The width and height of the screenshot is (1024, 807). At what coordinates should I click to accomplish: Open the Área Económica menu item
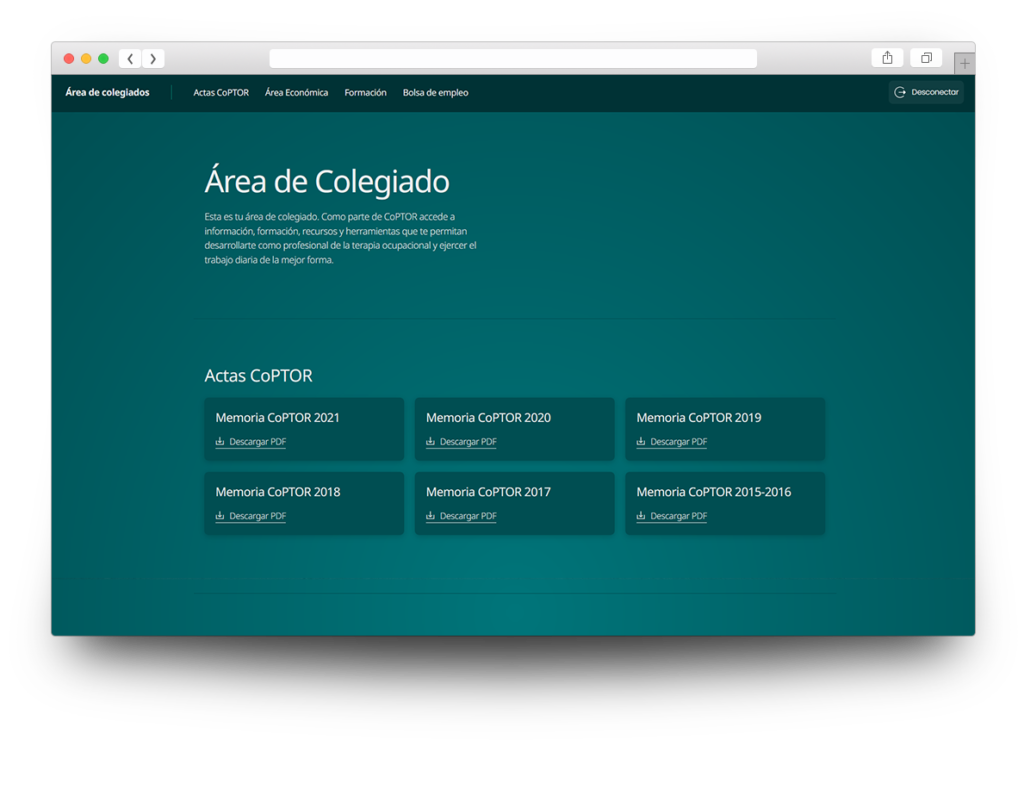pos(296,93)
